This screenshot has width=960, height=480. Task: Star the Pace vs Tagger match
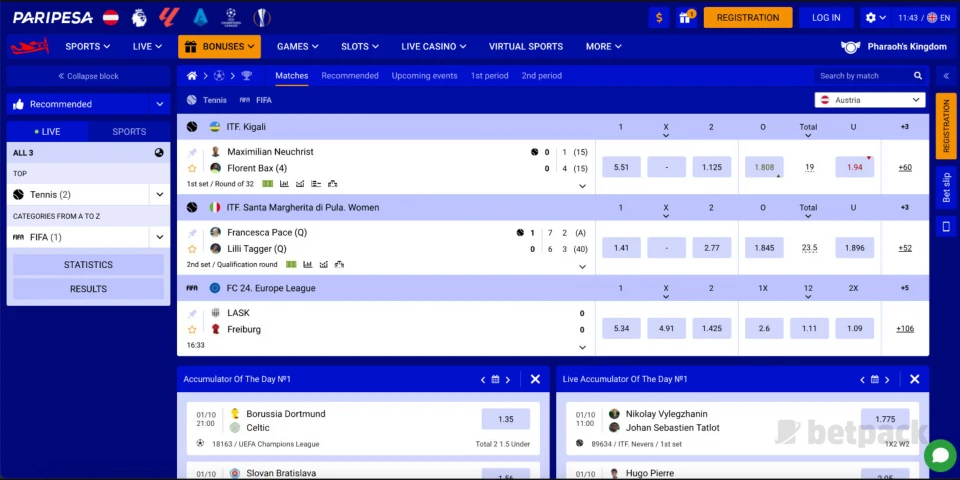192,248
